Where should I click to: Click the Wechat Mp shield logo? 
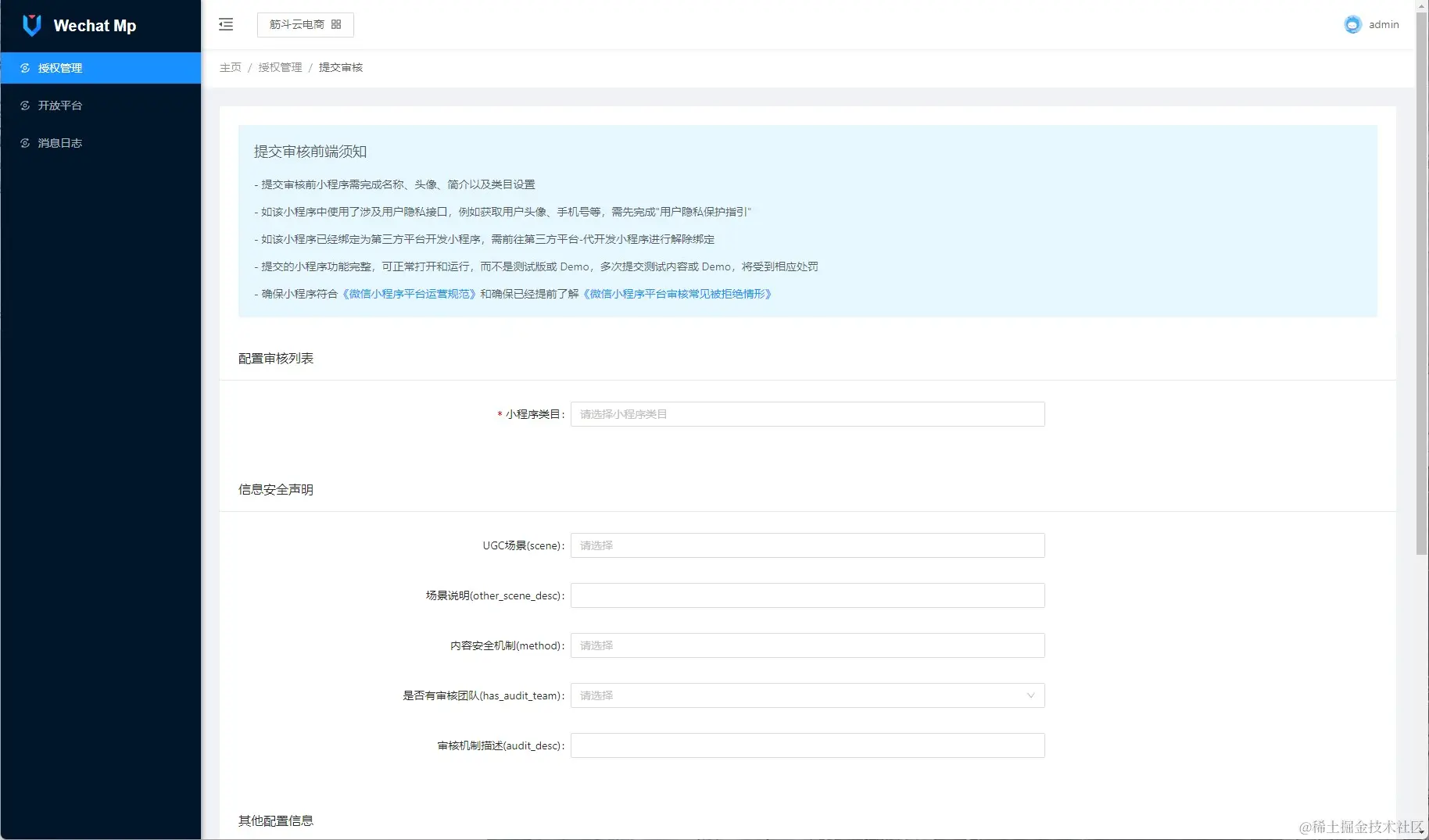pos(30,24)
